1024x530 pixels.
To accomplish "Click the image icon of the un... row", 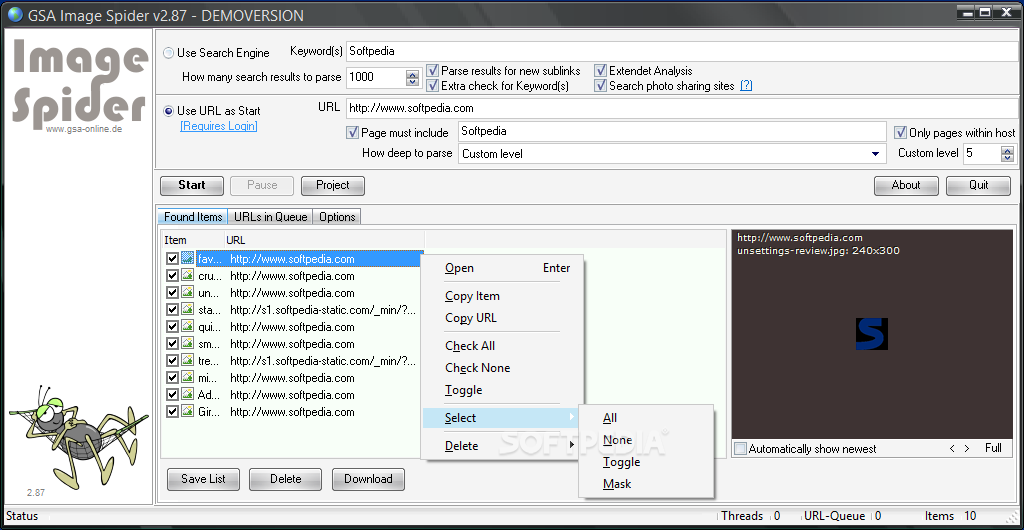I will (187, 292).
